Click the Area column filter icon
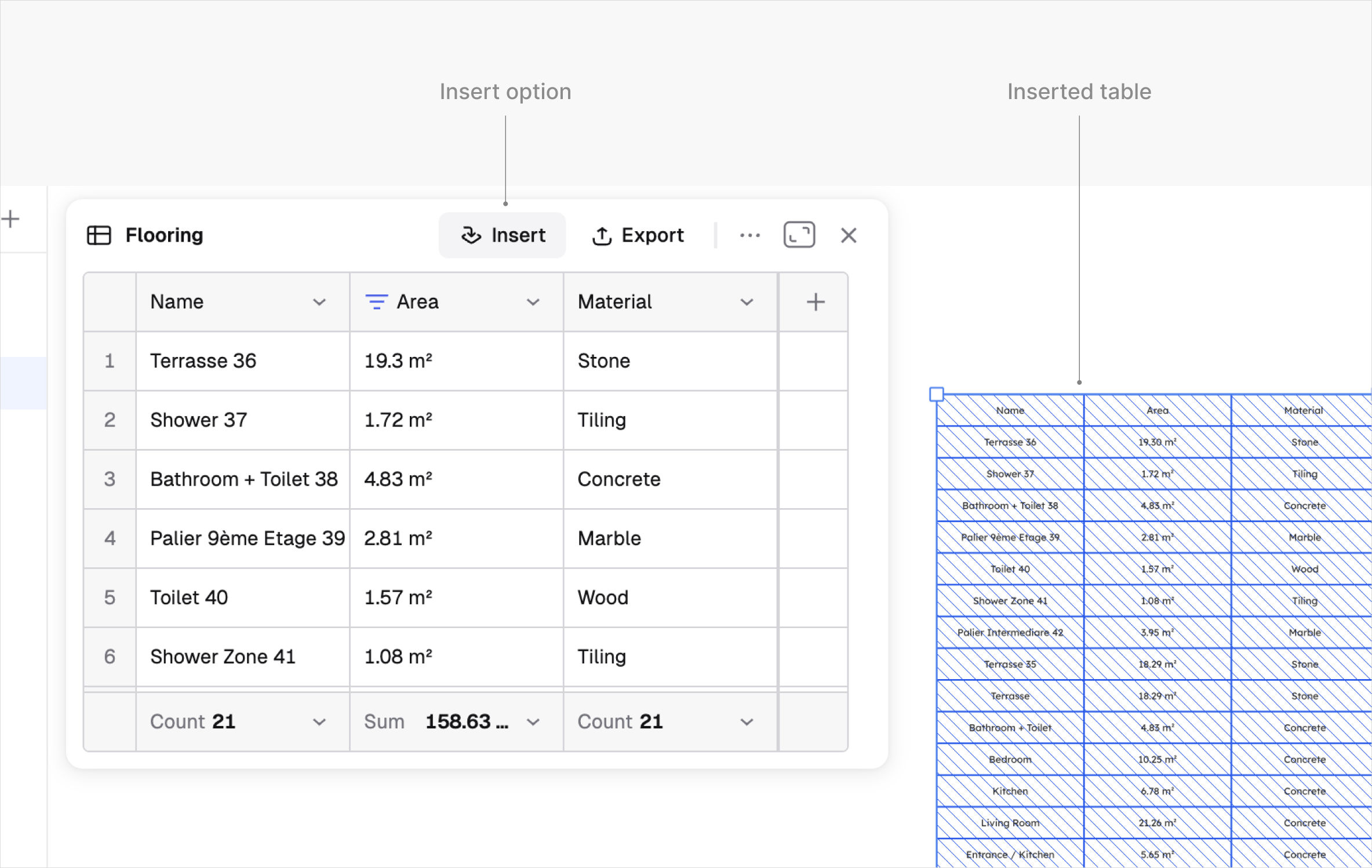The width and height of the screenshot is (1372, 868). point(376,302)
